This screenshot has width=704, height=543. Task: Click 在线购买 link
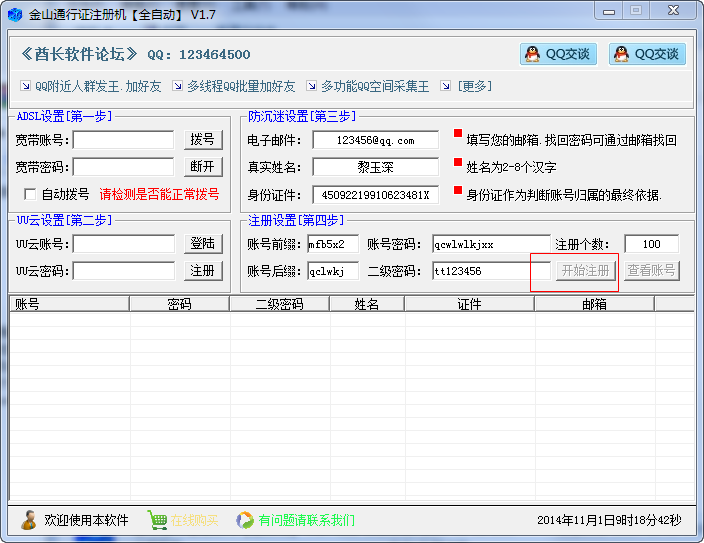(x=194, y=521)
